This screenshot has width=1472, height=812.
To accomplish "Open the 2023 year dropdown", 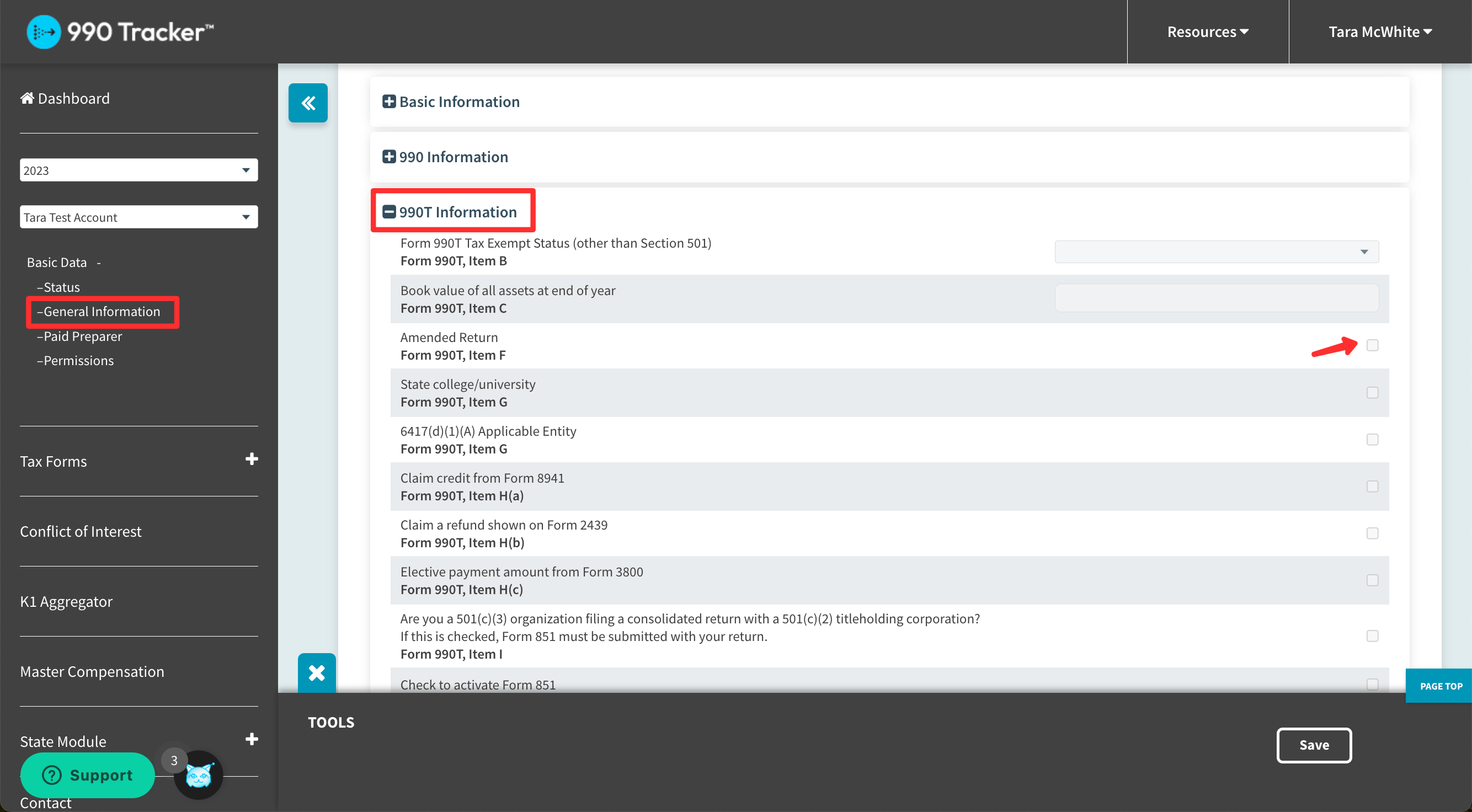I will [x=138, y=170].
